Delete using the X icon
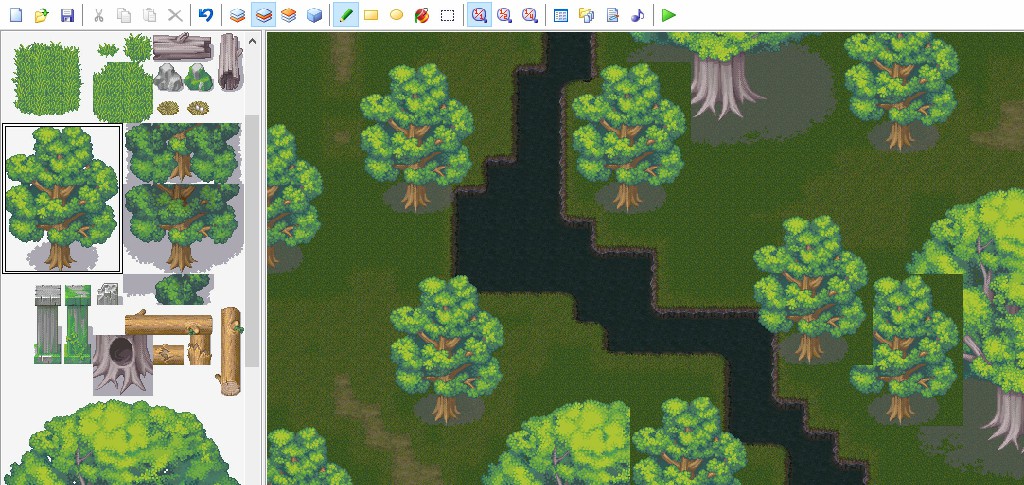The width and height of the screenshot is (1024, 485). point(175,15)
